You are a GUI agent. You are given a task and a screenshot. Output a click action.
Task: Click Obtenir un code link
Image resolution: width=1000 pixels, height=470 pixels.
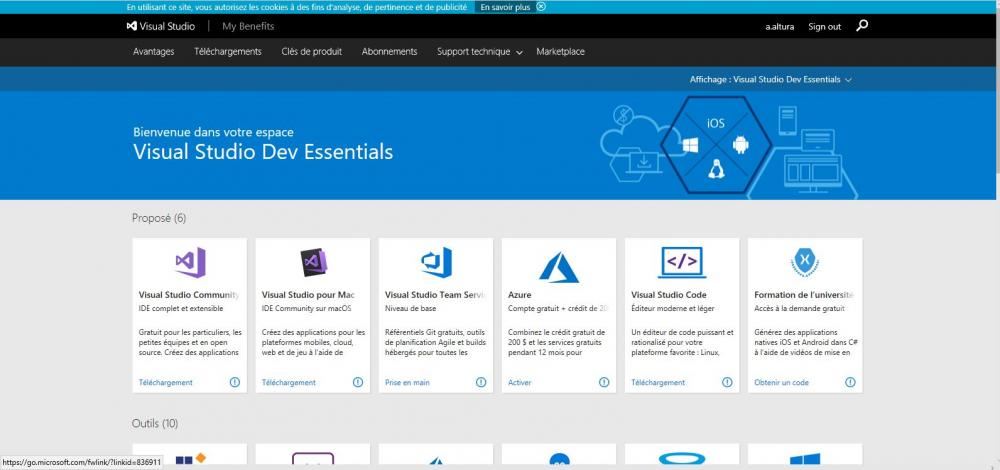[781, 382]
